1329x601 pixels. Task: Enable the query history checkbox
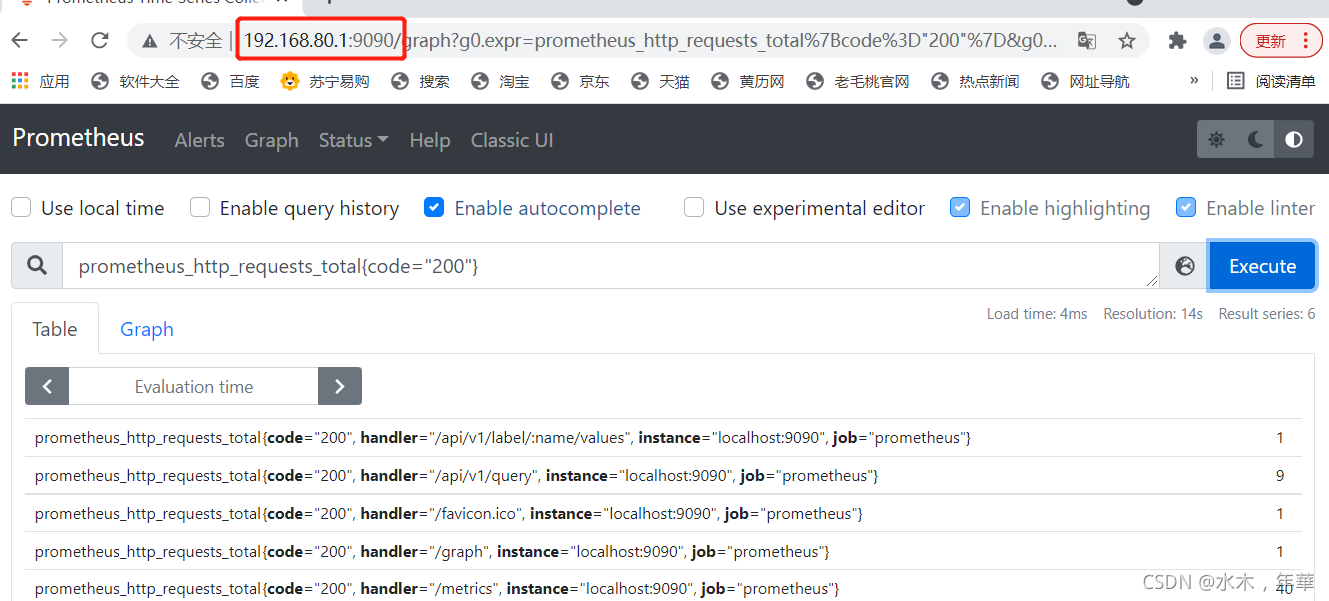click(x=200, y=207)
